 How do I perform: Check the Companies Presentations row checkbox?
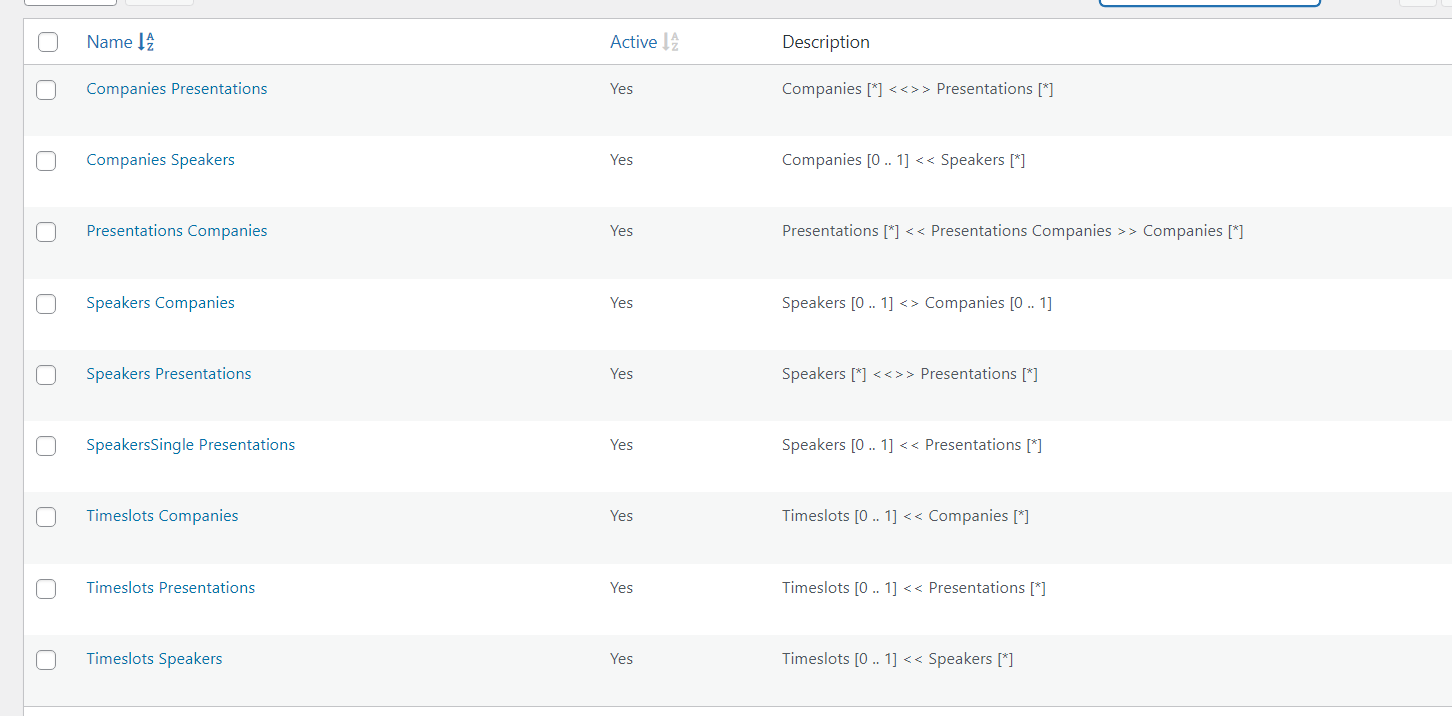[x=46, y=90]
